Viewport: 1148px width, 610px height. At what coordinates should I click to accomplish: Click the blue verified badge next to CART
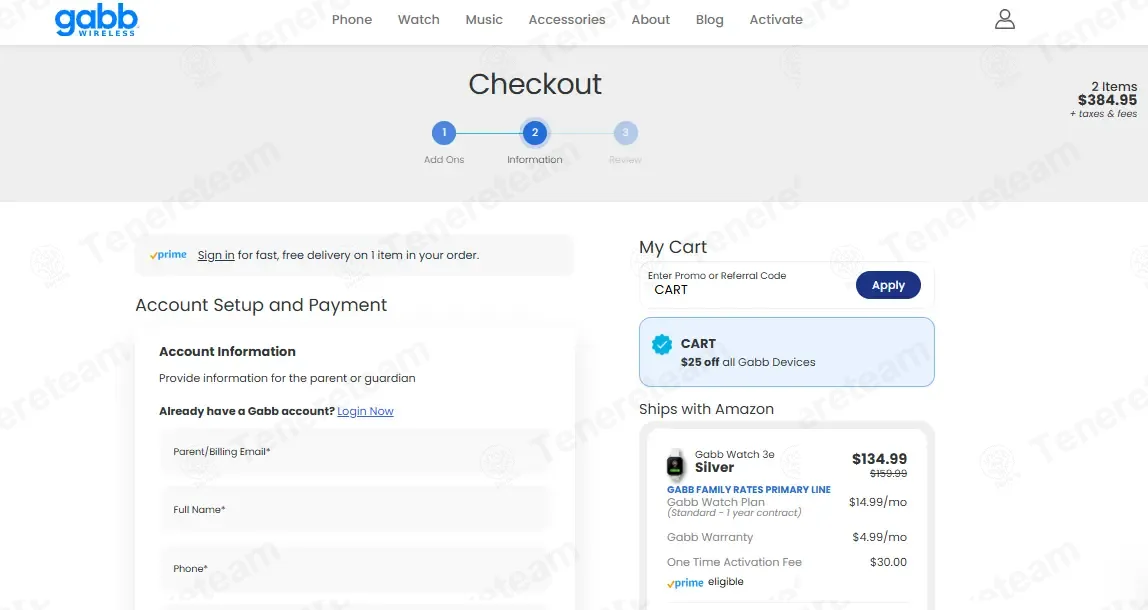pos(662,344)
